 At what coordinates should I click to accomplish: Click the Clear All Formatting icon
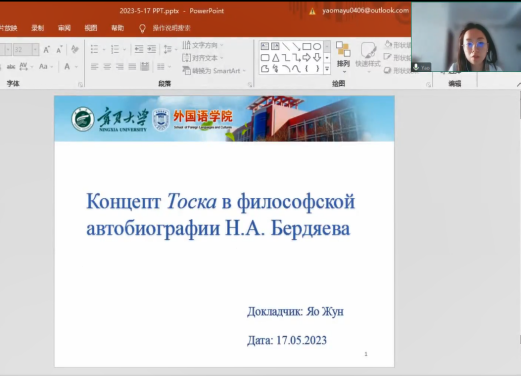coord(75,50)
